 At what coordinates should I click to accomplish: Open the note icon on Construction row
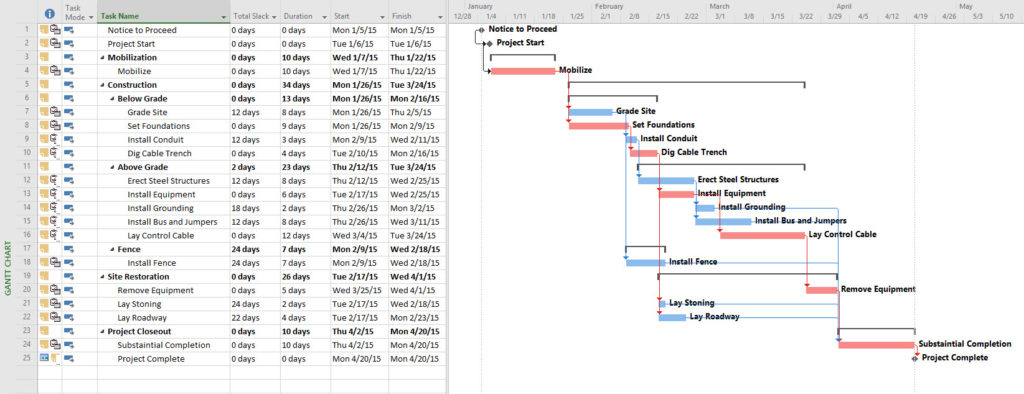(44, 85)
